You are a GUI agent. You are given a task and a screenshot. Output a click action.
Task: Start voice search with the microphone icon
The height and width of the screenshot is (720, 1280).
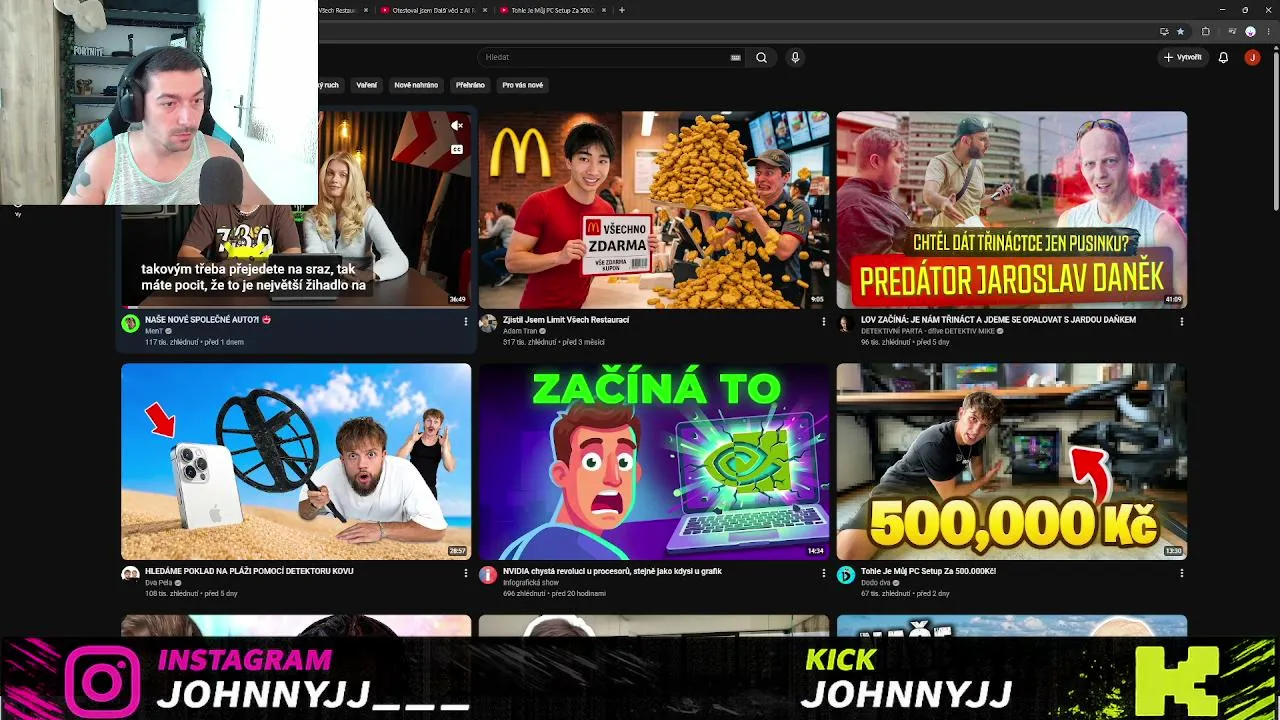point(795,58)
